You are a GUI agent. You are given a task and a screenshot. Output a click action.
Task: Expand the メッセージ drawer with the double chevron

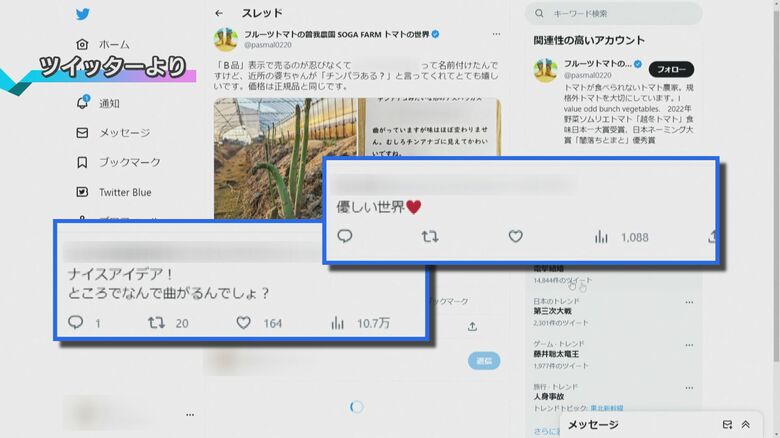click(x=745, y=425)
